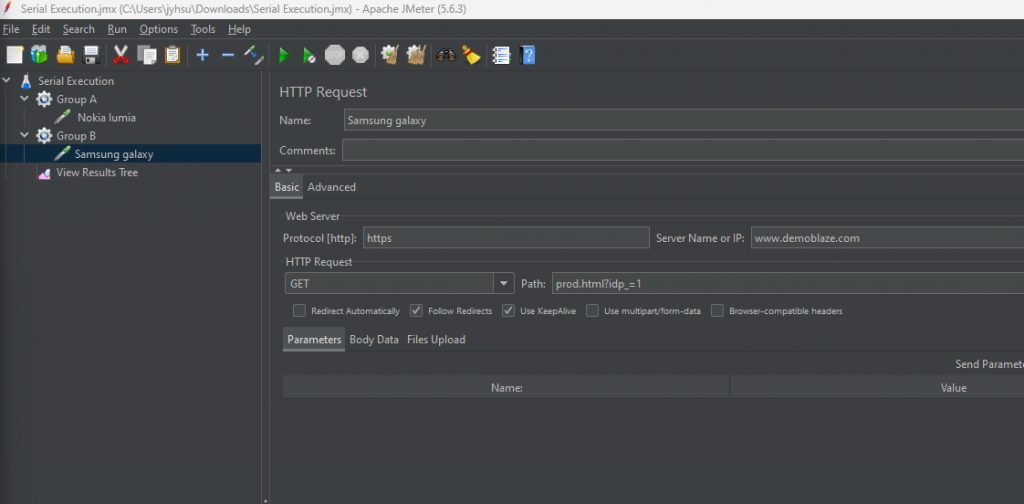Click the Stop toolbar icon
1024x504 pixels.
[335, 55]
